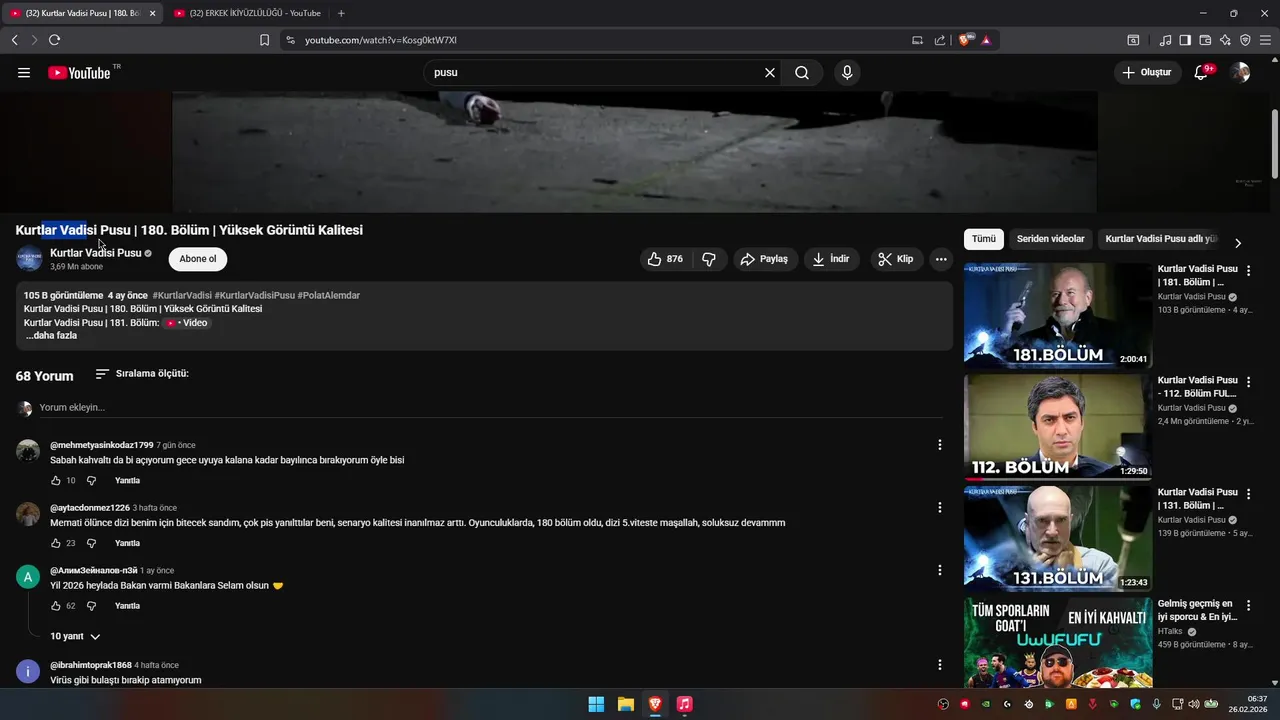Focus the YouTube search field containing pusu

click(595, 73)
